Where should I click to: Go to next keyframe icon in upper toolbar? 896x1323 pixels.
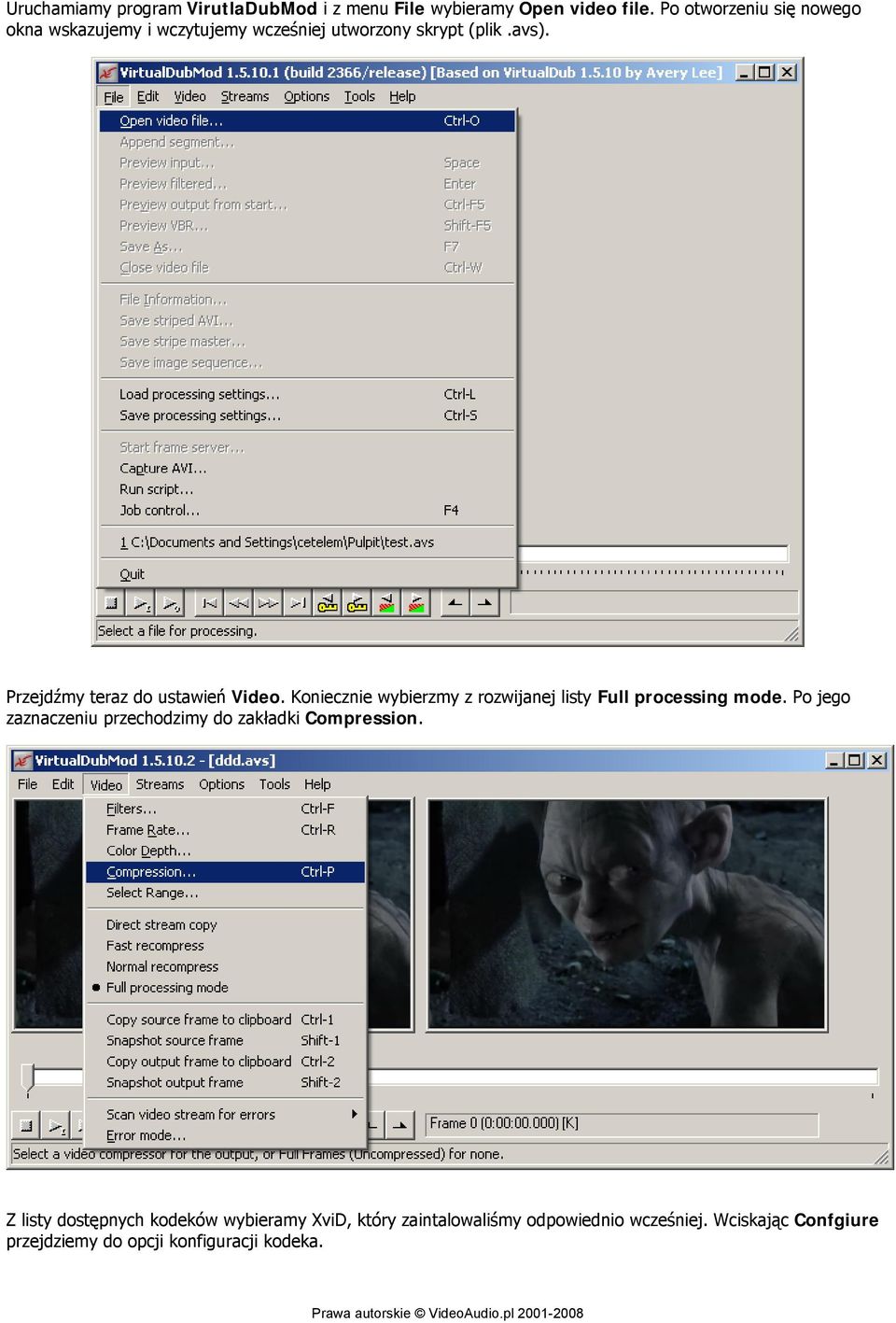coord(357,603)
